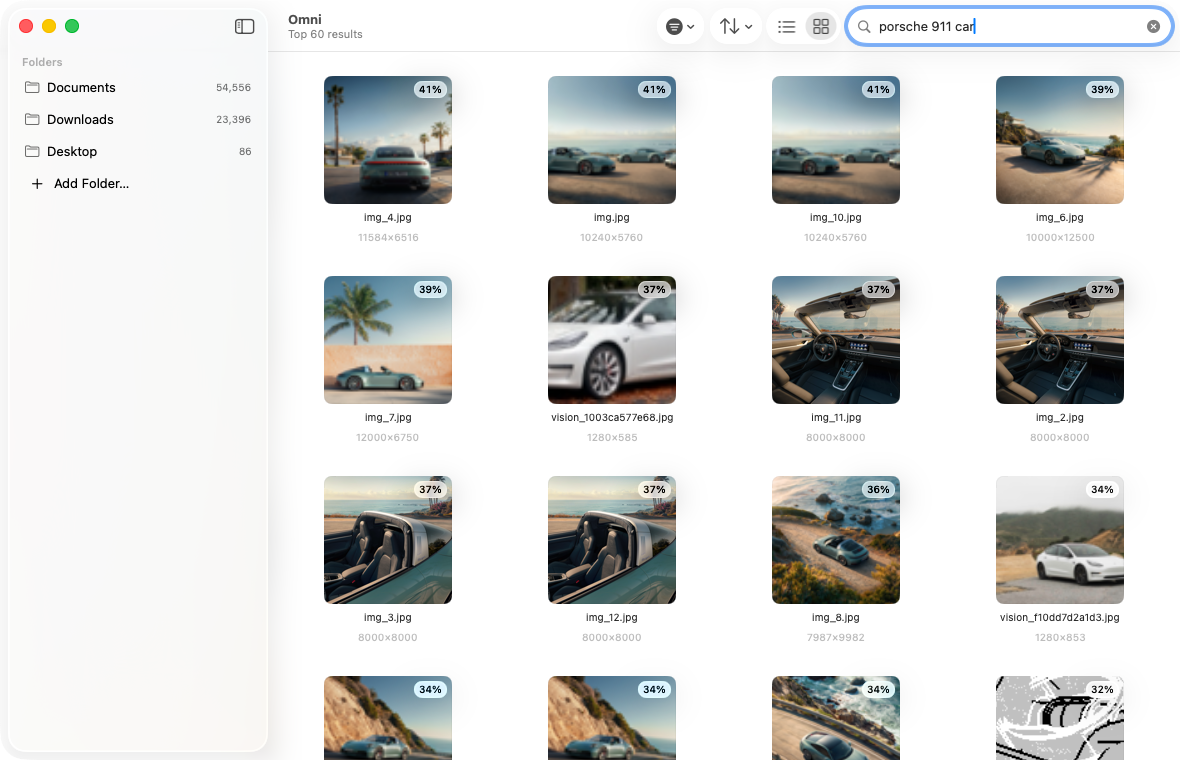Click the Add Folder... button

(x=79, y=184)
